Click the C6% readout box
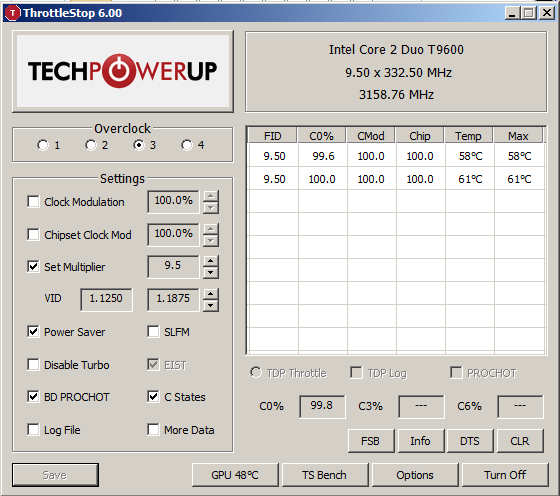The image size is (560, 496). coord(520,406)
